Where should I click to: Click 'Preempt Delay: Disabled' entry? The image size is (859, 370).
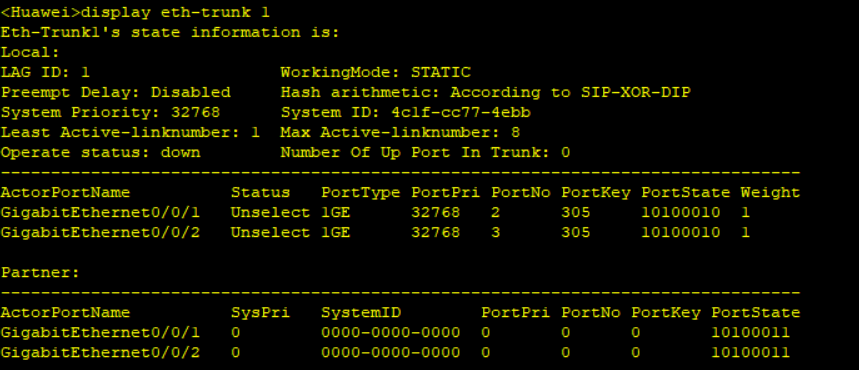coord(116,92)
